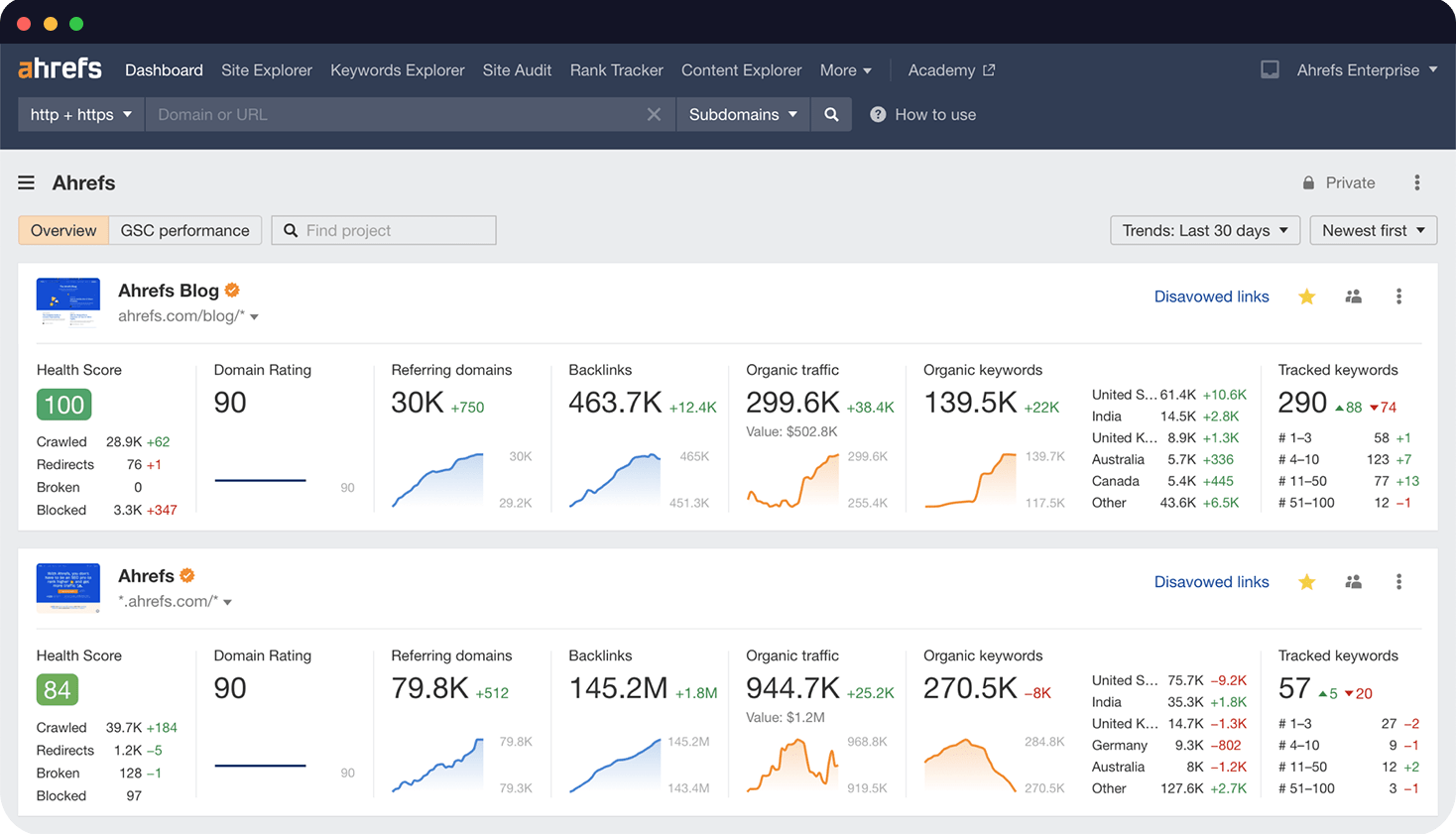The height and width of the screenshot is (834, 1456).
Task: Click Ahrefs Blog project title
Action: [x=169, y=291]
